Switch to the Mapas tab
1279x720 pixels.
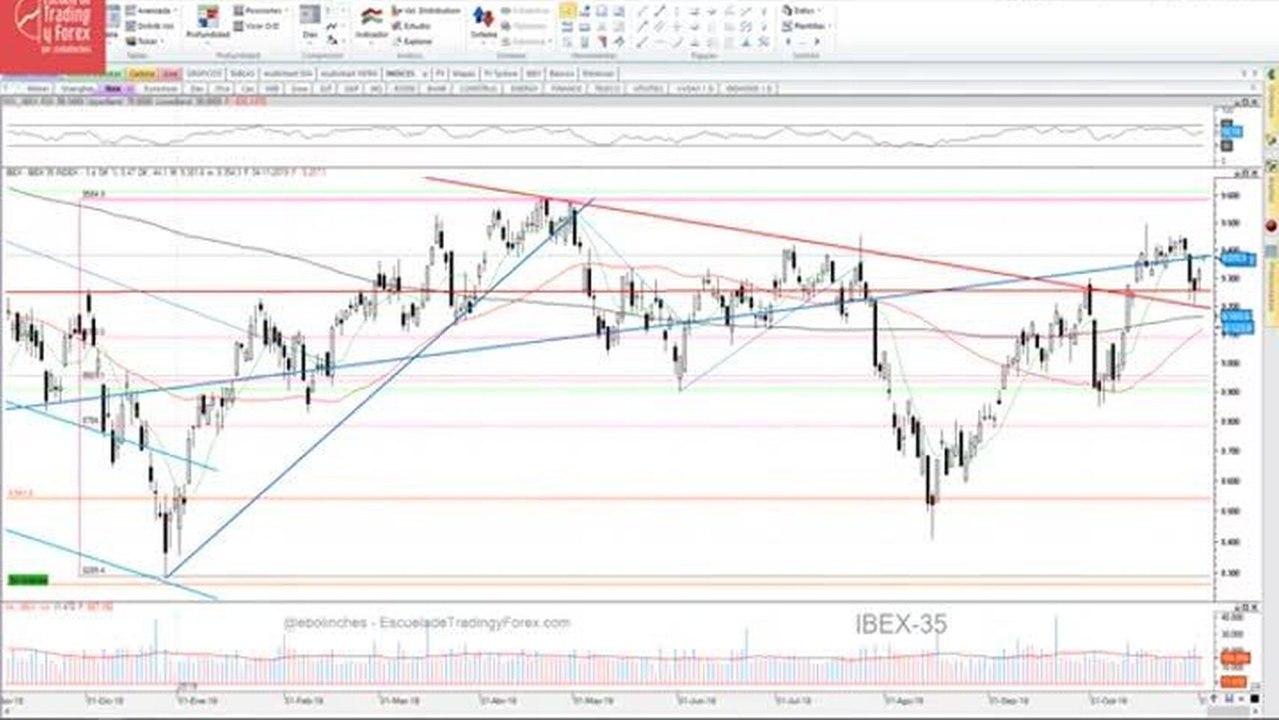click(x=463, y=74)
